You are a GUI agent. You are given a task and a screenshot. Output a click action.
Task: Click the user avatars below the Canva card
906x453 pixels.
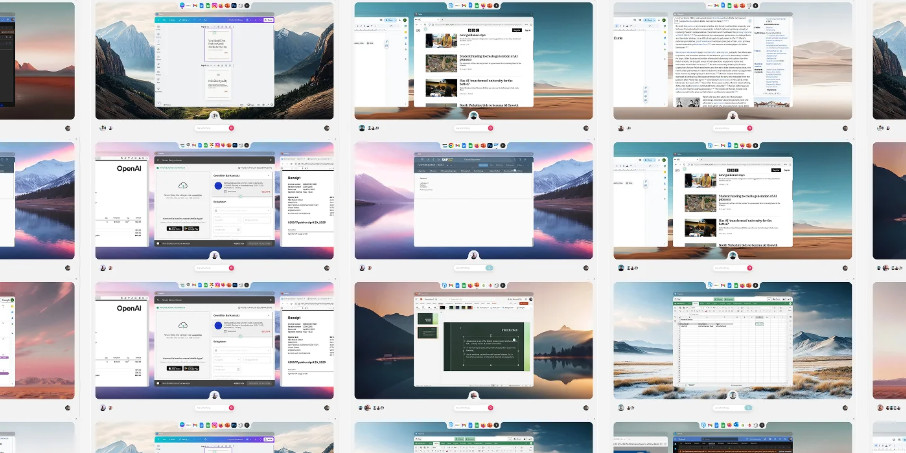(x=105, y=128)
